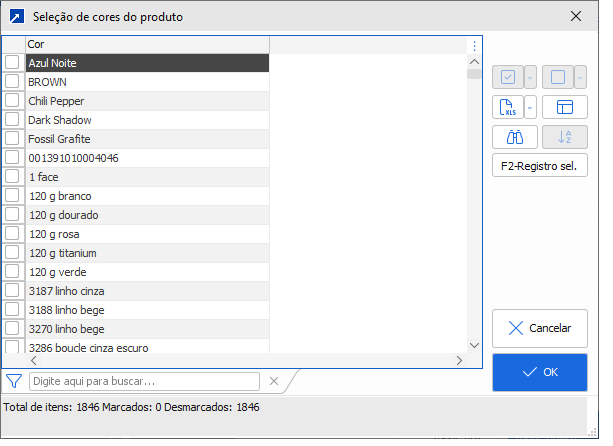Export the grid to XLS

point(507,107)
